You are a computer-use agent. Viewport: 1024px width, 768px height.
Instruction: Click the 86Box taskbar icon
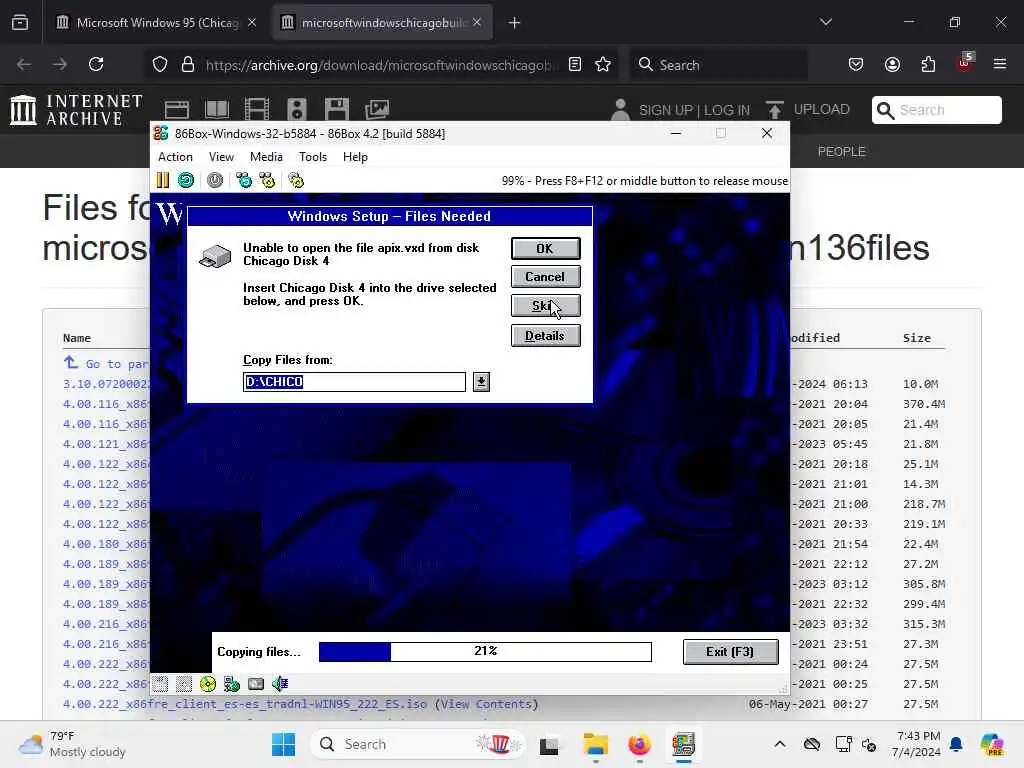(683, 744)
